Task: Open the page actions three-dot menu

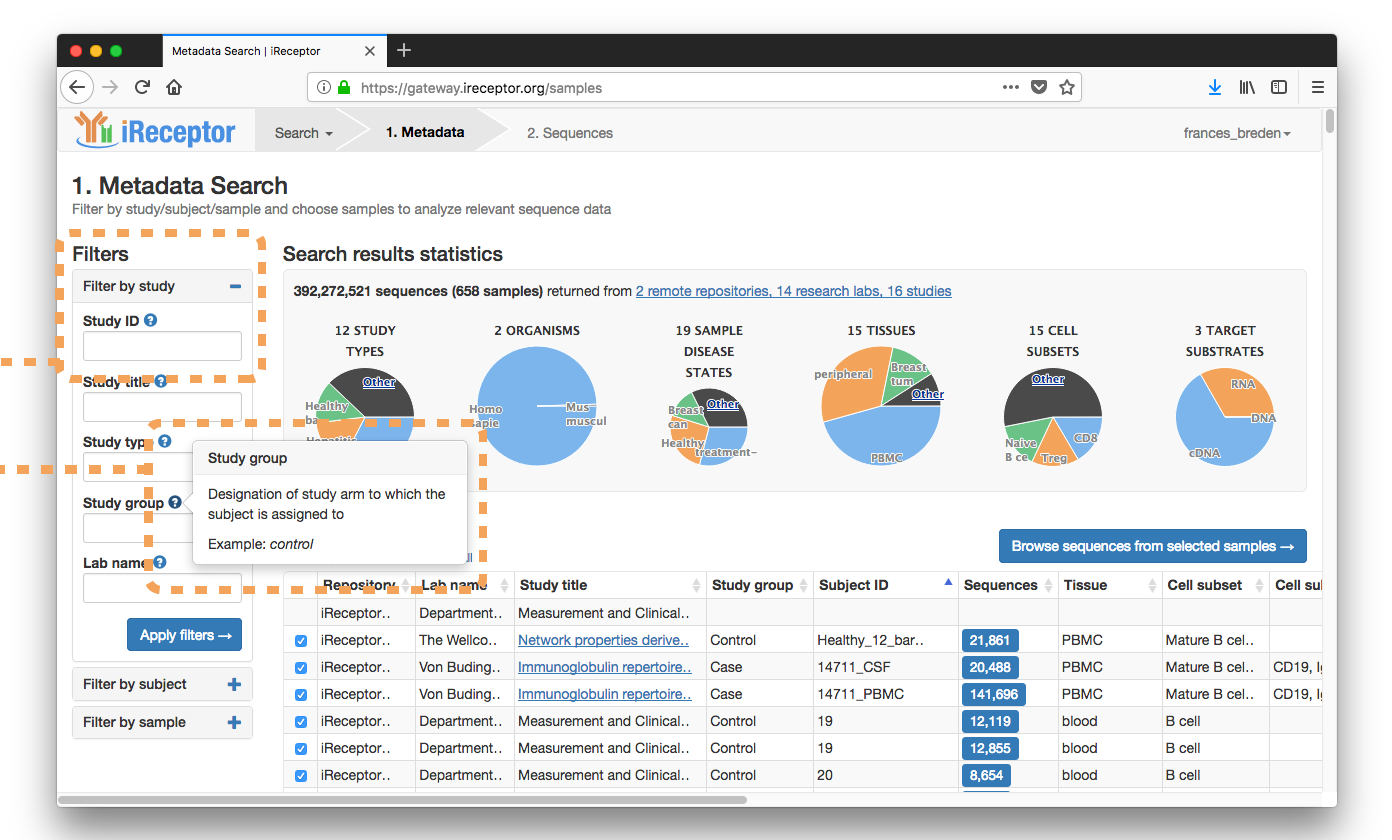Action: (x=1011, y=87)
